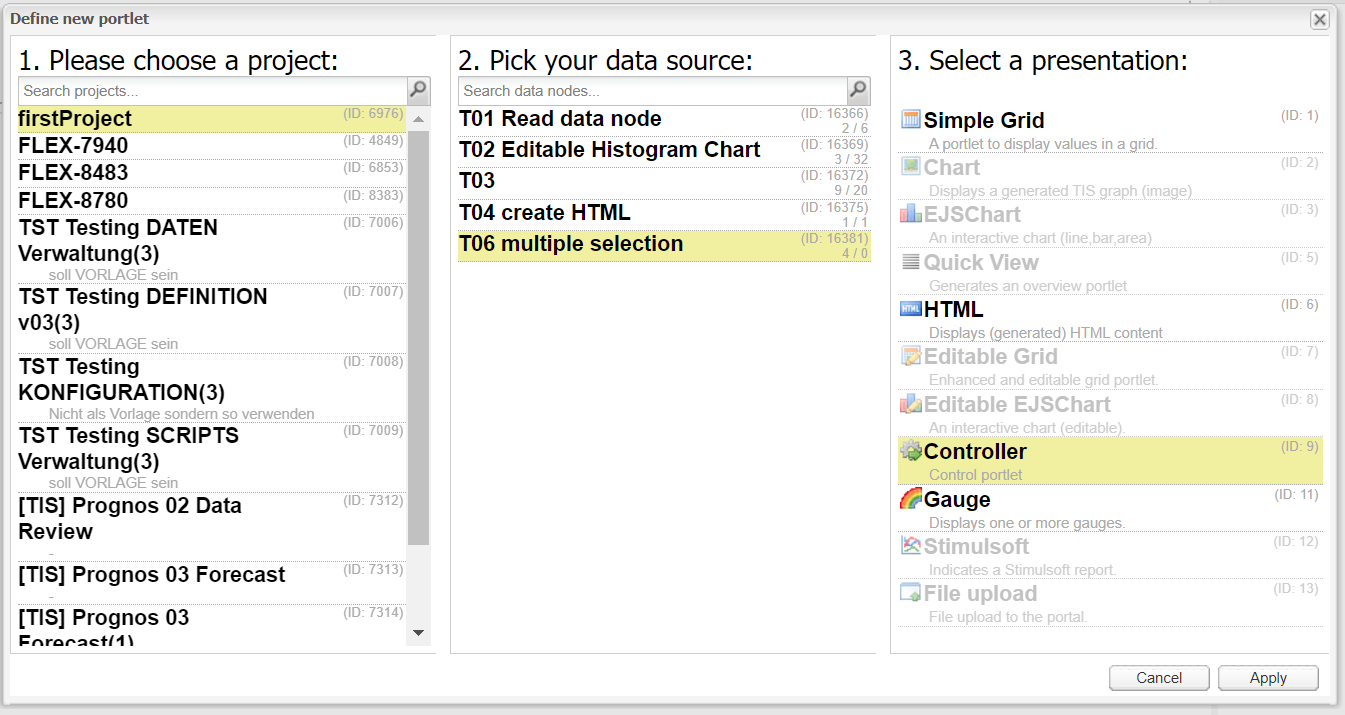Focus the Search data nodes field
This screenshot has width=1345, height=715.
[x=653, y=91]
